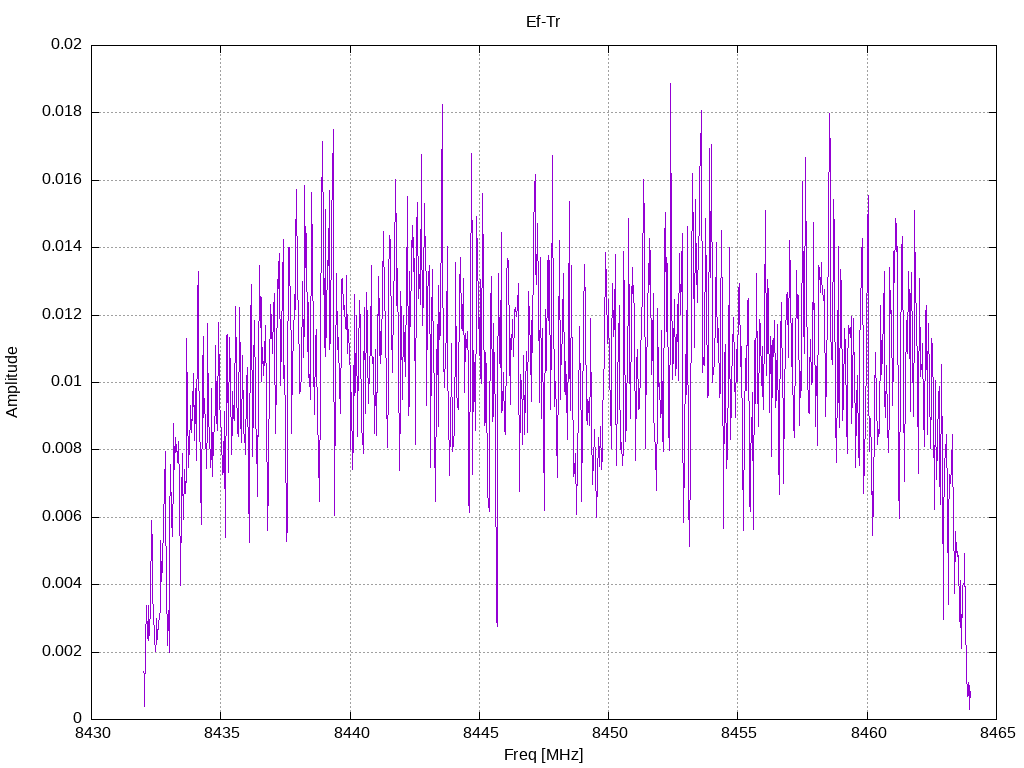Click the 0.008 amplitude tick label
The height and width of the screenshot is (768, 1024).
(x=63, y=449)
